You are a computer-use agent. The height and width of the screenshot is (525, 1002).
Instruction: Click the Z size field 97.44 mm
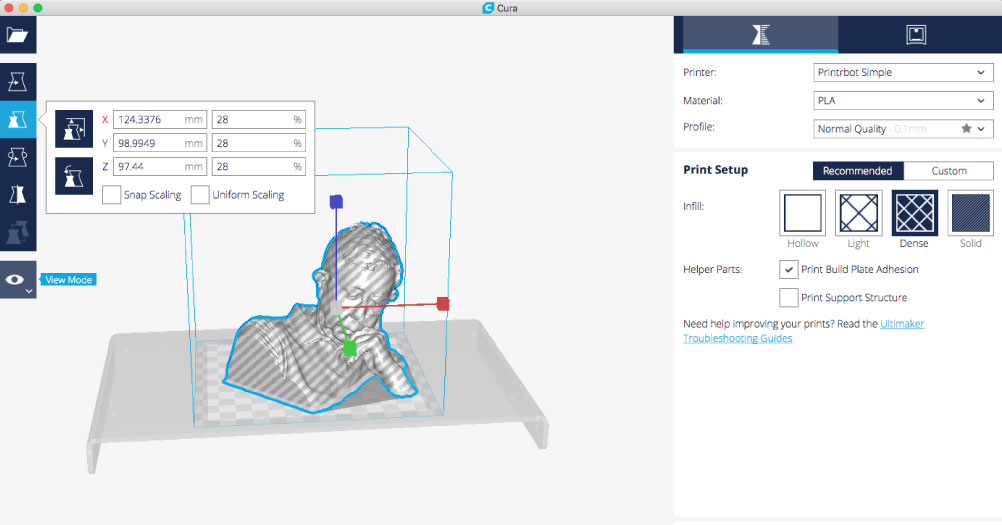click(x=160, y=166)
